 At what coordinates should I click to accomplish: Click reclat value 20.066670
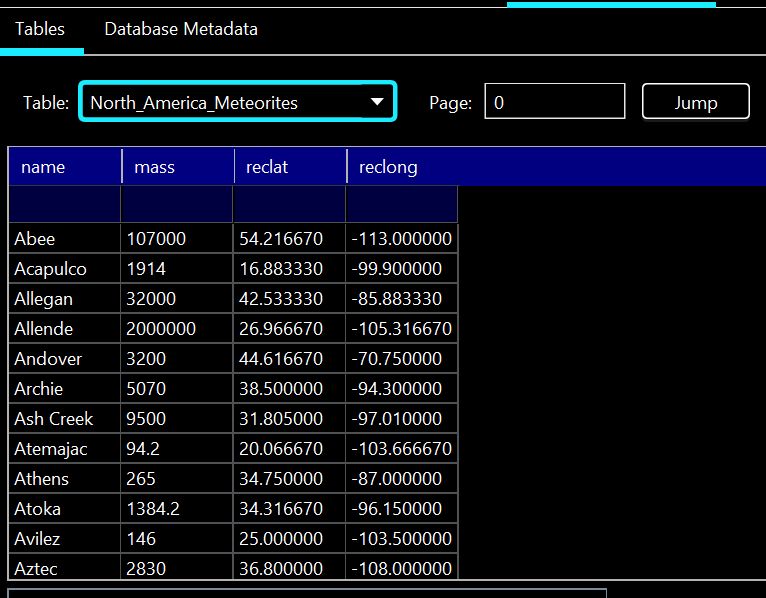click(289, 448)
